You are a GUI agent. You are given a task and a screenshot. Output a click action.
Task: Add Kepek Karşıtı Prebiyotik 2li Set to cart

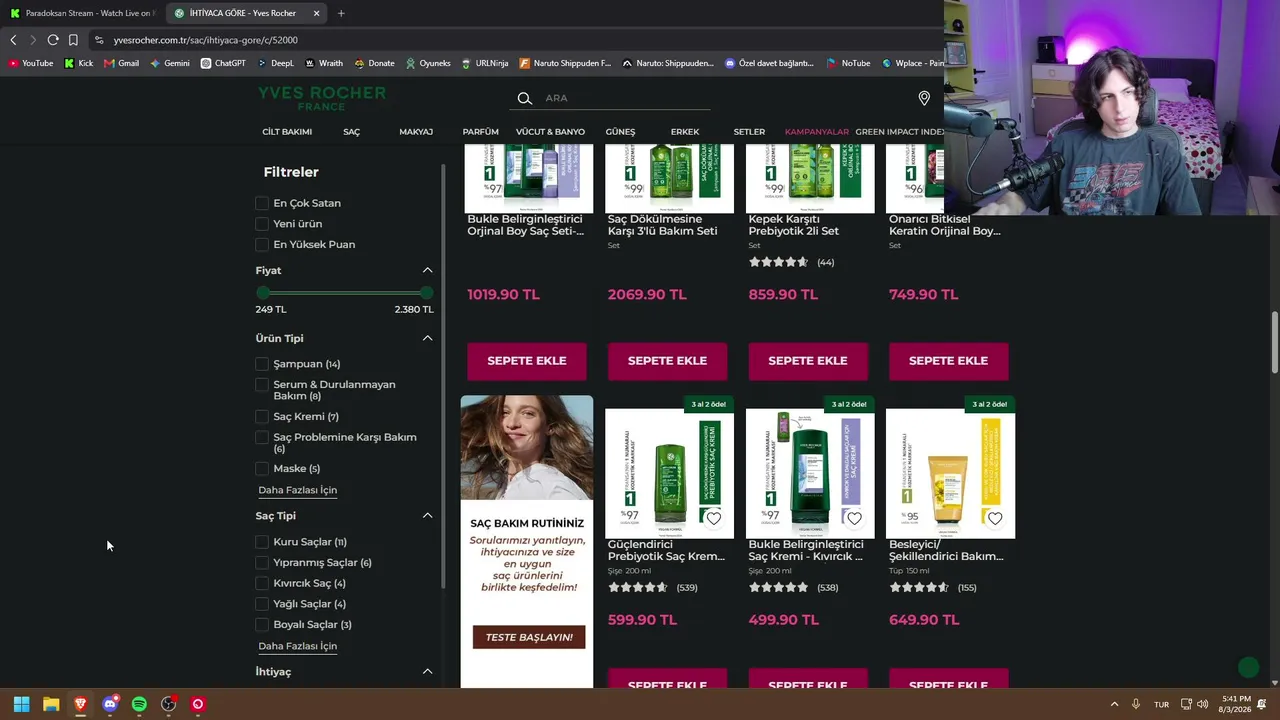tap(808, 361)
